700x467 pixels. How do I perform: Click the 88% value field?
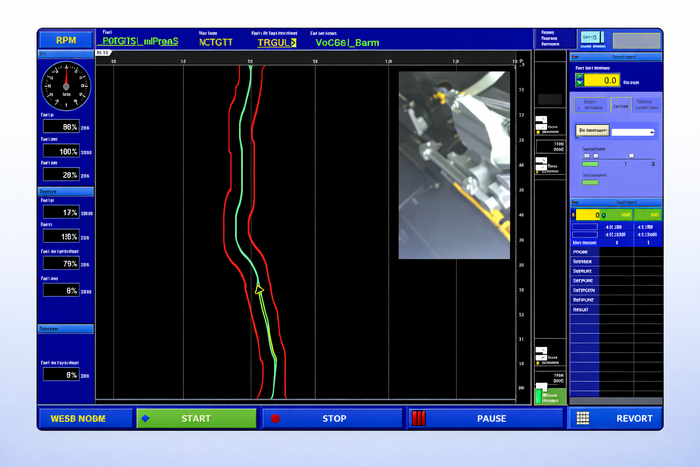coord(61,127)
